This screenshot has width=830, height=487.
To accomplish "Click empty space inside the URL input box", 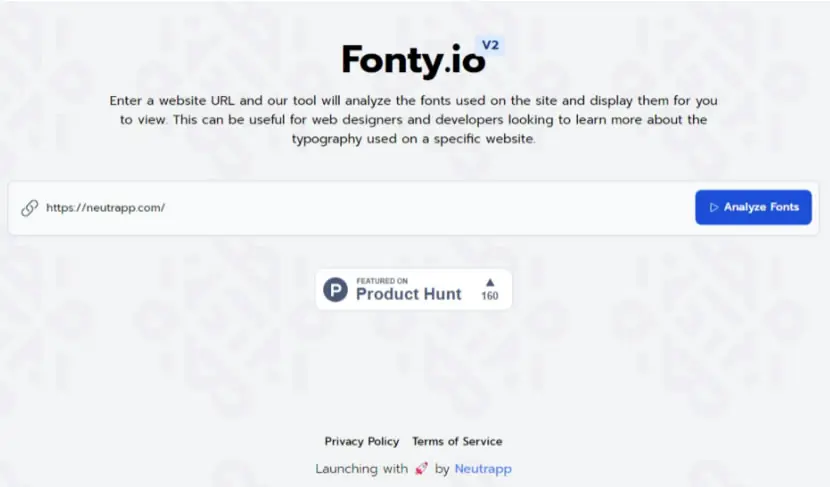I will 423,208.
